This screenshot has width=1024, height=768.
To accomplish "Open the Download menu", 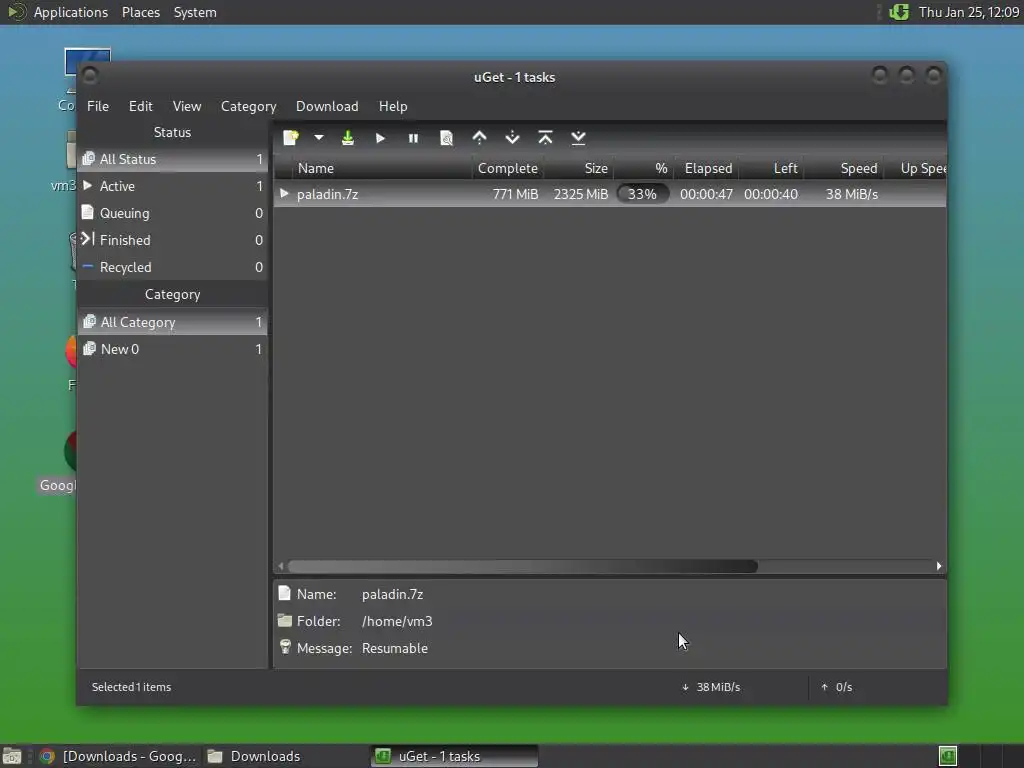I will click(x=327, y=106).
